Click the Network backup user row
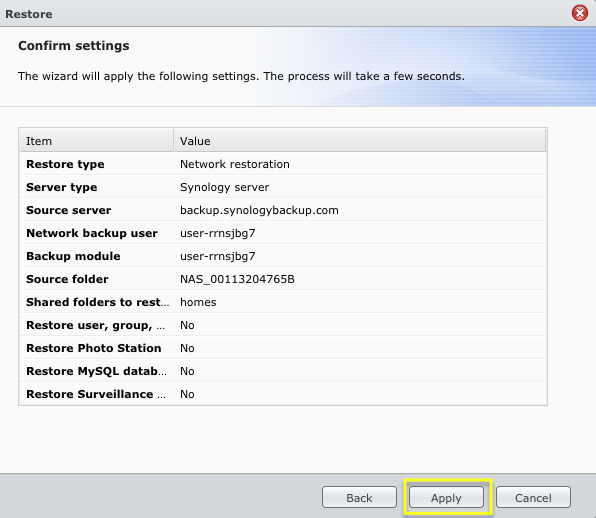This screenshot has width=596, height=518. point(283,233)
